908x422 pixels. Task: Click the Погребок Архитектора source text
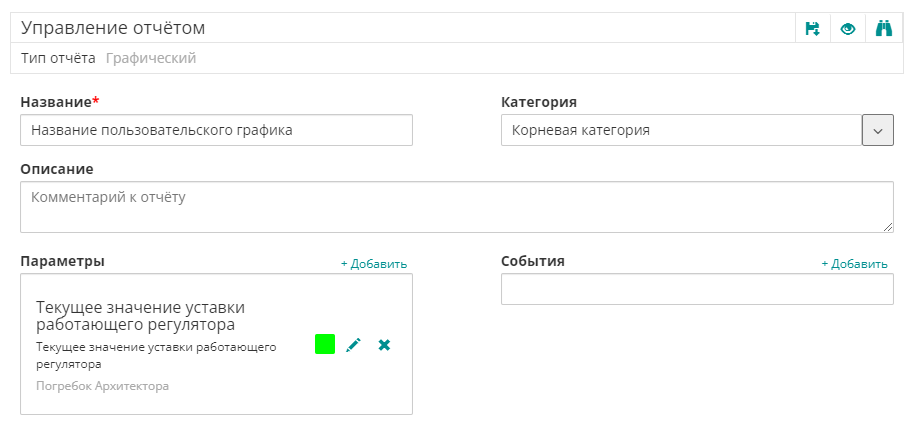103,386
